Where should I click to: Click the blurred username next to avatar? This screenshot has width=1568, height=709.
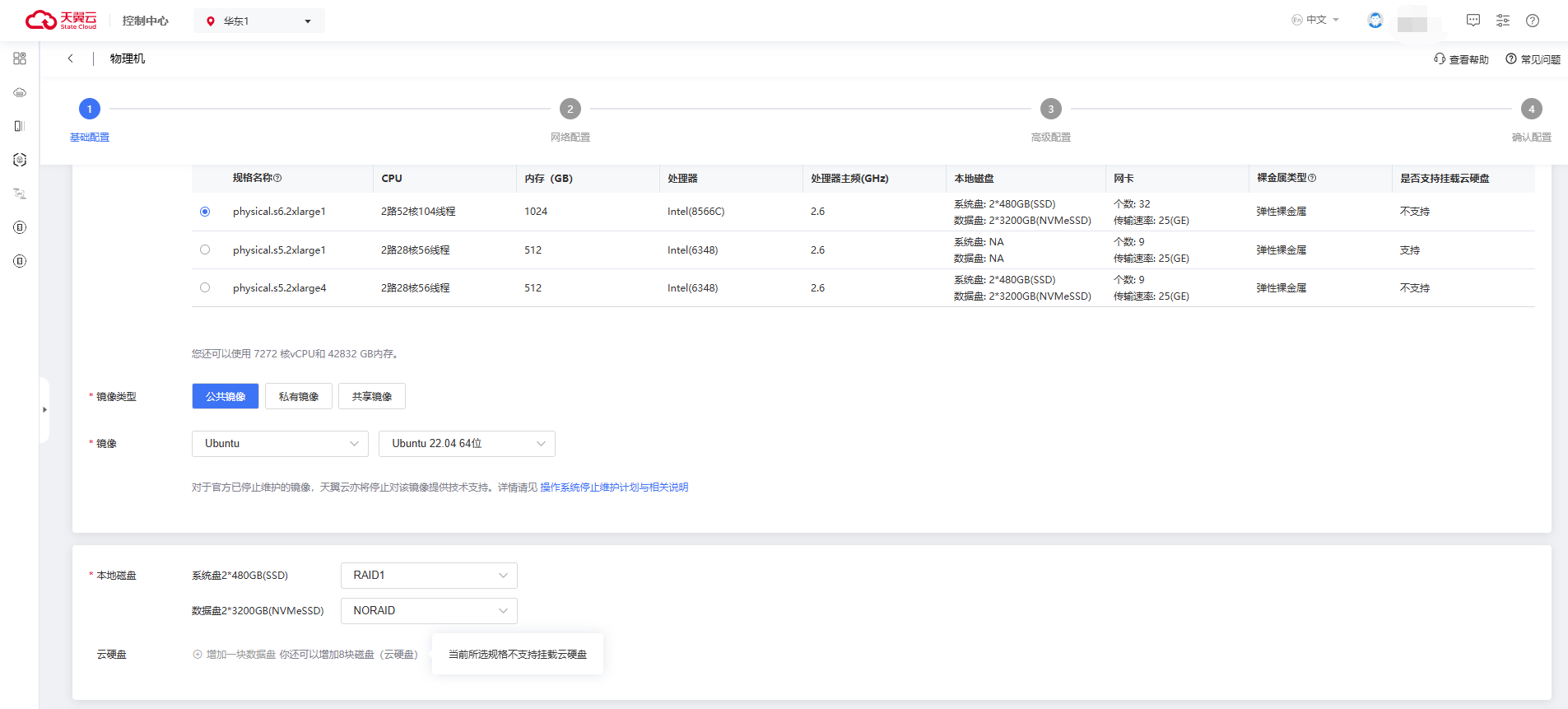click(1412, 24)
